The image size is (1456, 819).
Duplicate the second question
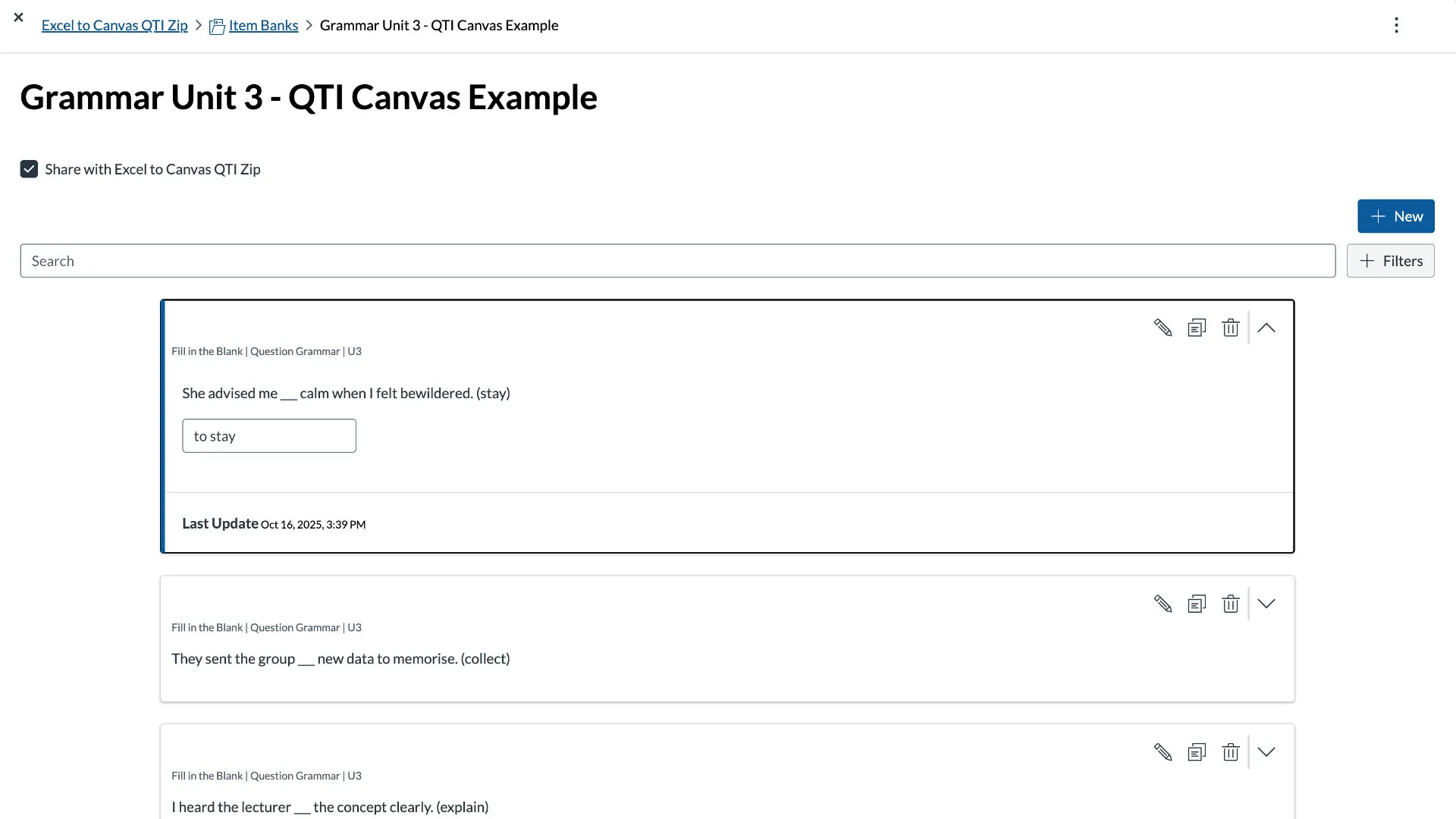[1197, 604]
